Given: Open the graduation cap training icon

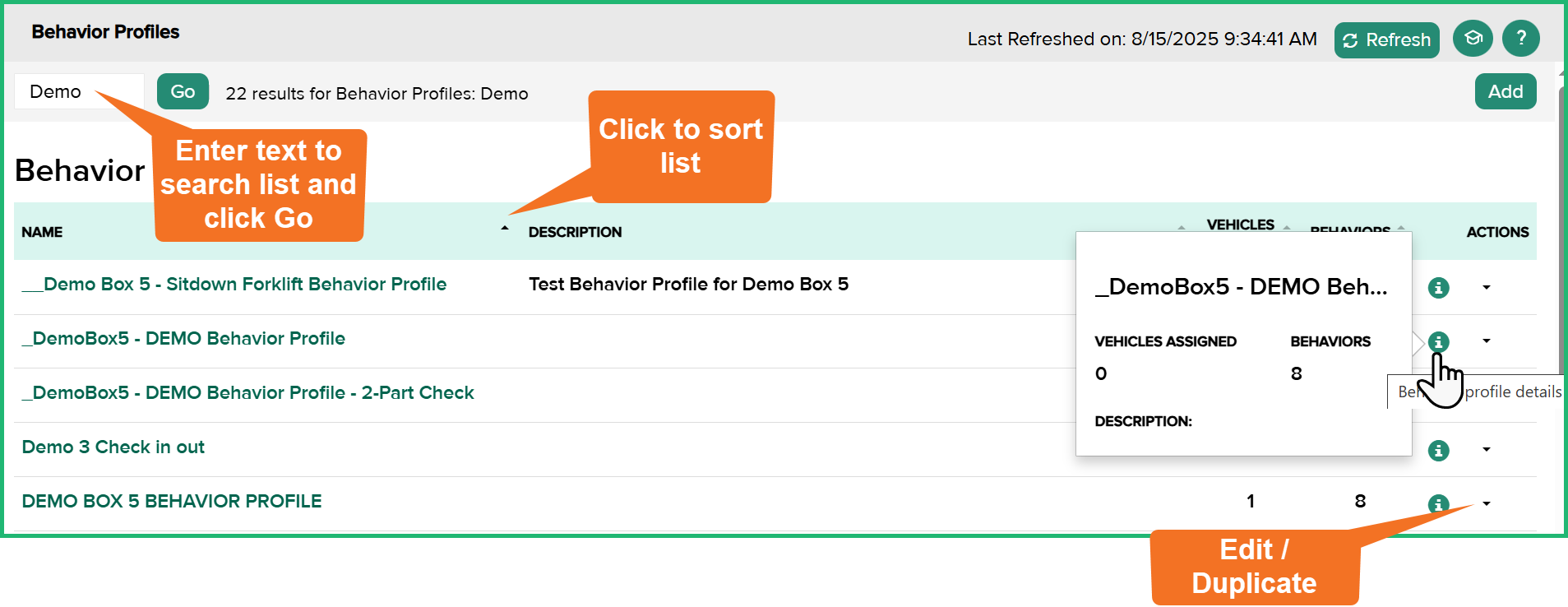Looking at the screenshot, I should point(1472,38).
